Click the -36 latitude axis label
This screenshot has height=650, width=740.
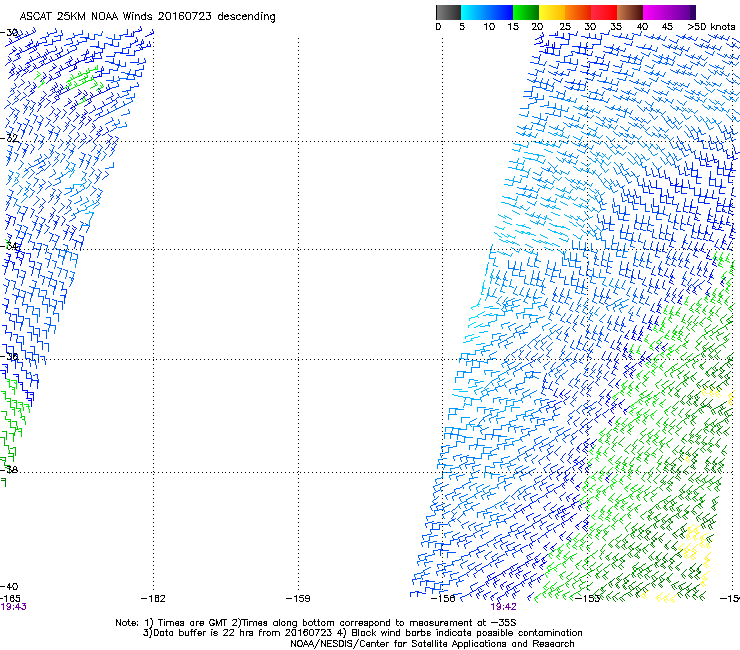pyautogui.click(x=9, y=356)
